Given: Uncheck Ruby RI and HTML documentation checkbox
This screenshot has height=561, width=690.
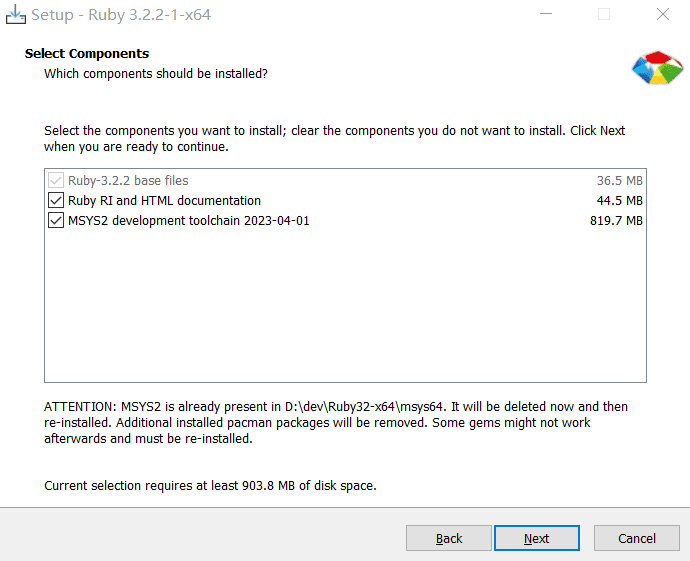Looking at the screenshot, I should tap(55, 201).
